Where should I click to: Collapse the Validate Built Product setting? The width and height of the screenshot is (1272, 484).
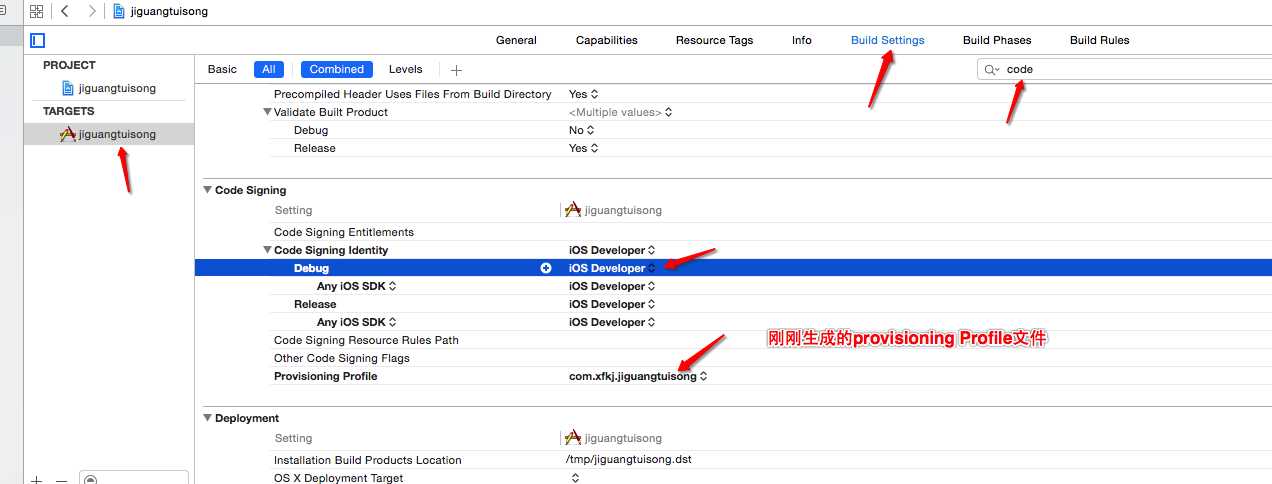point(267,112)
